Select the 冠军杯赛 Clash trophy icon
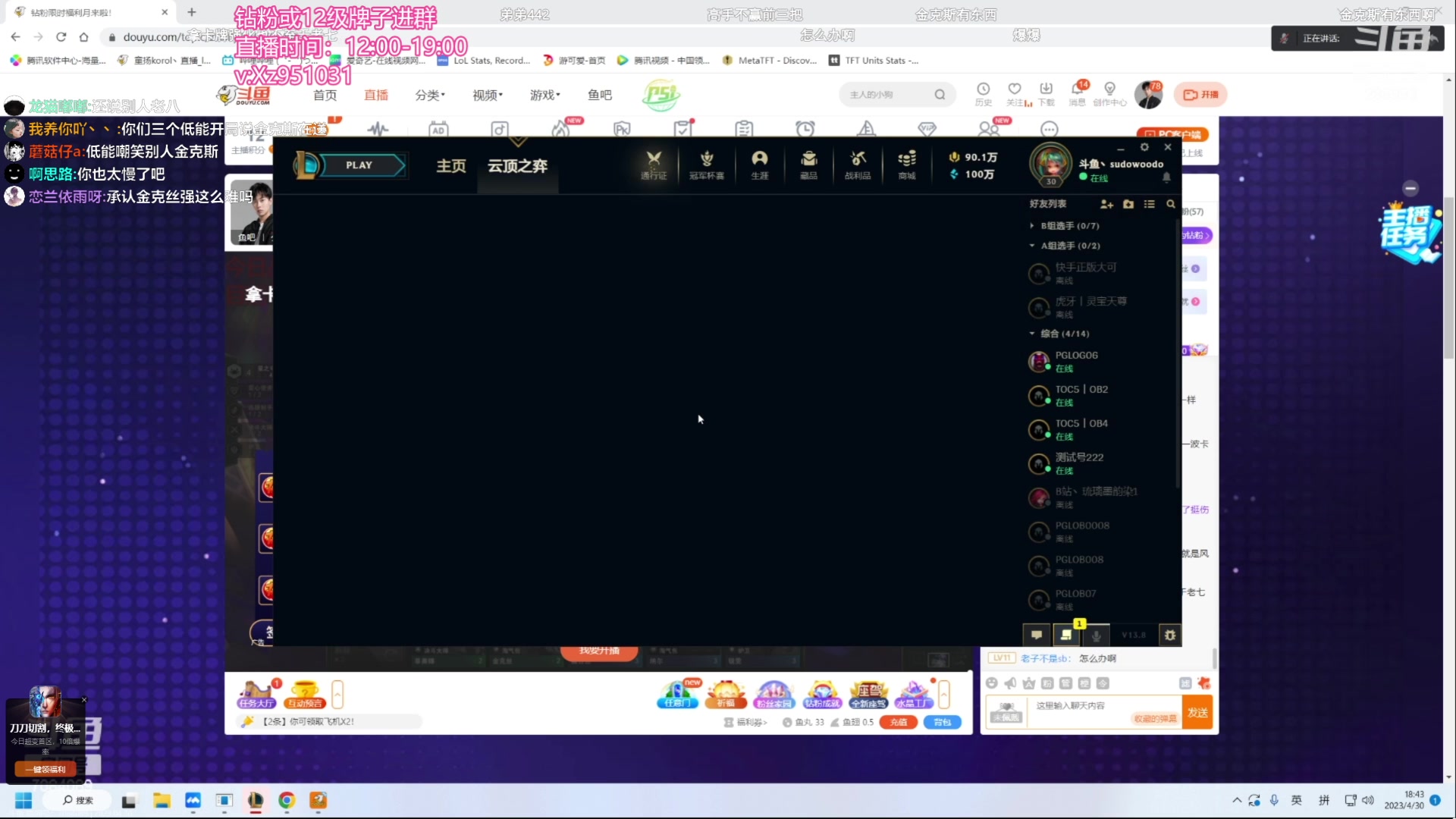 tap(706, 163)
